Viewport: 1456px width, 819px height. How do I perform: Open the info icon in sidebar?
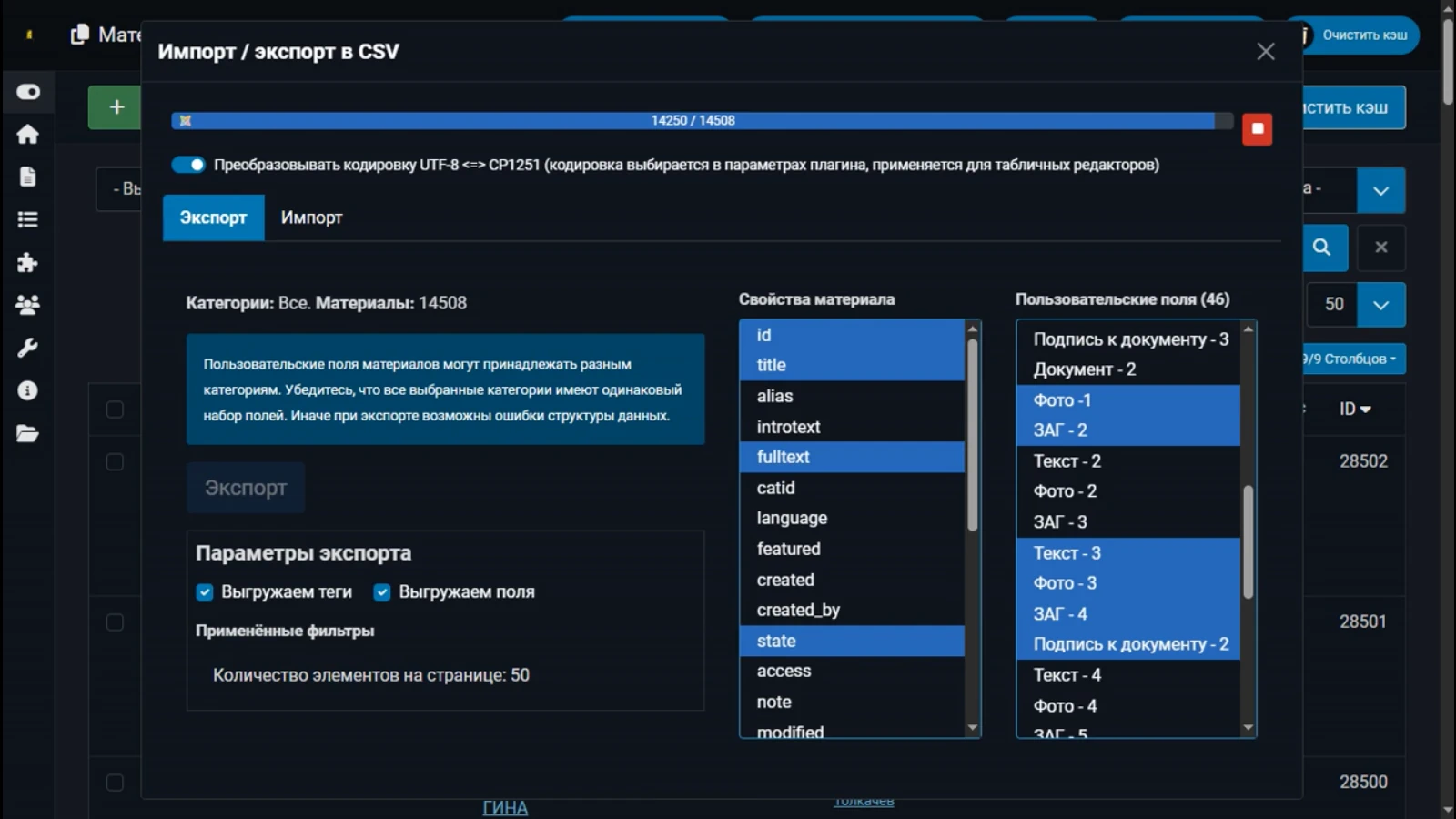pos(27,390)
